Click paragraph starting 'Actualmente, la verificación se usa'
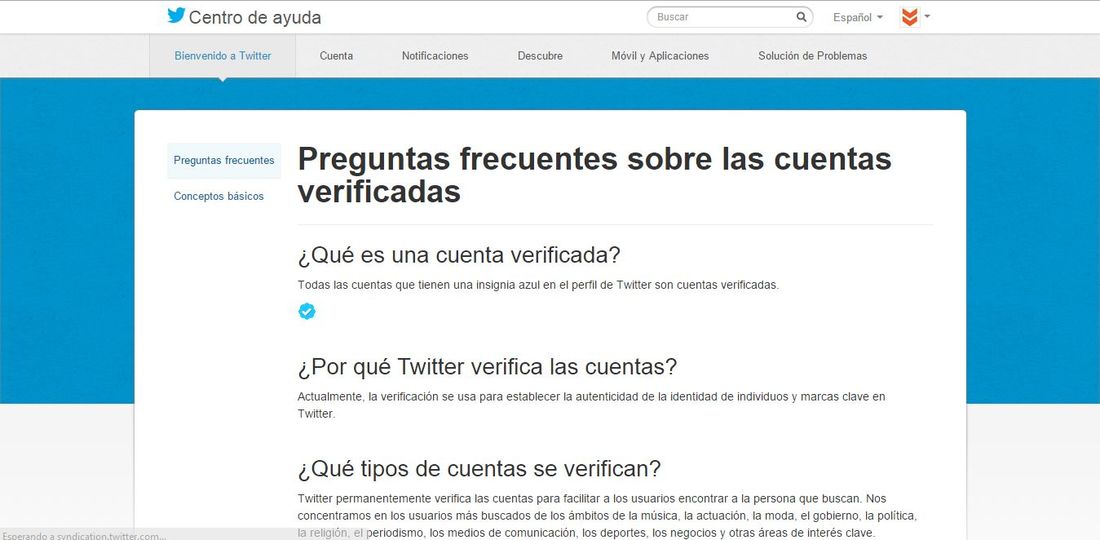The width and height of the screenshot is (1100, 540). (591, 405)
